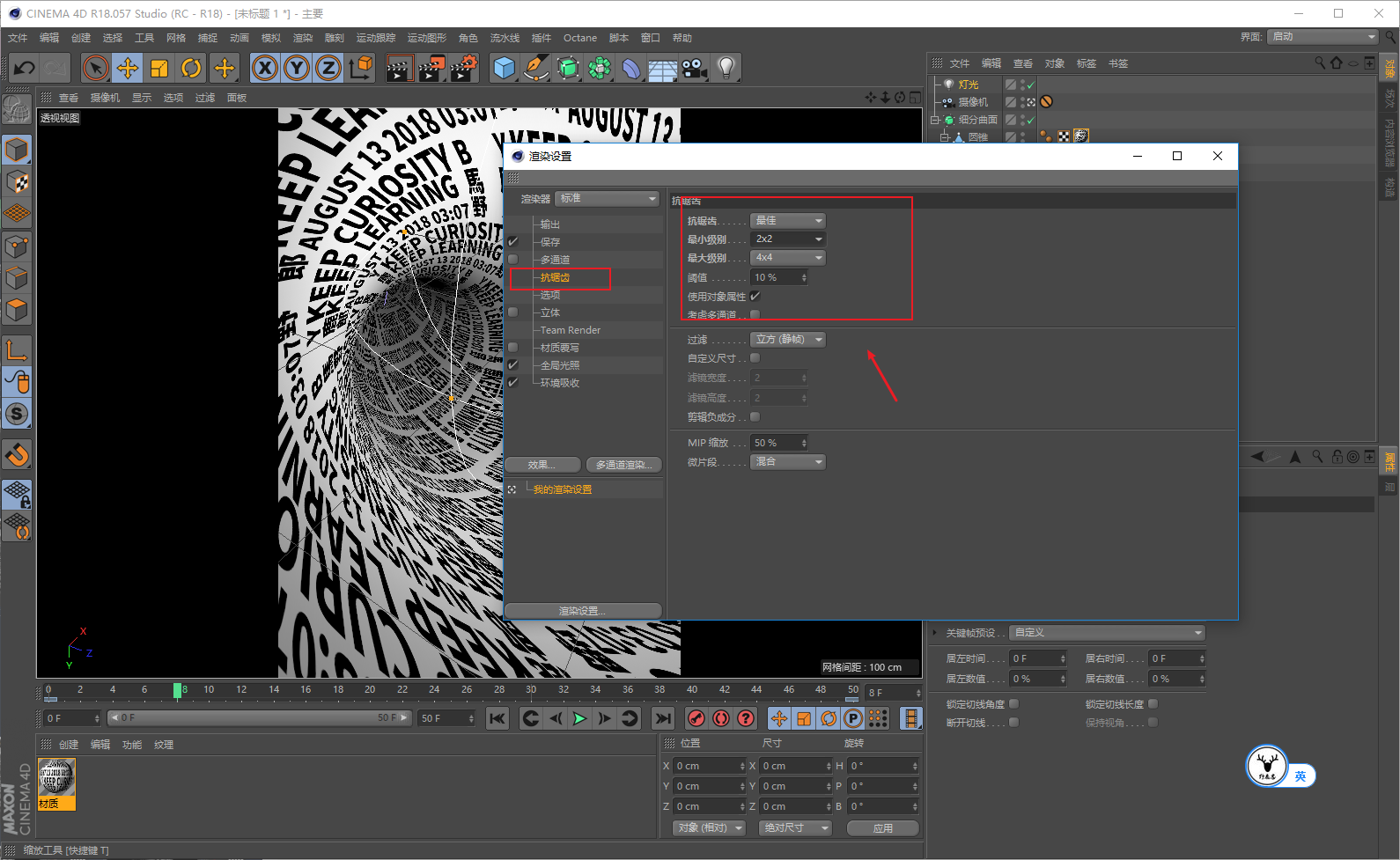Go to the start of animation

pyautogui.click(x=497, y=718)
